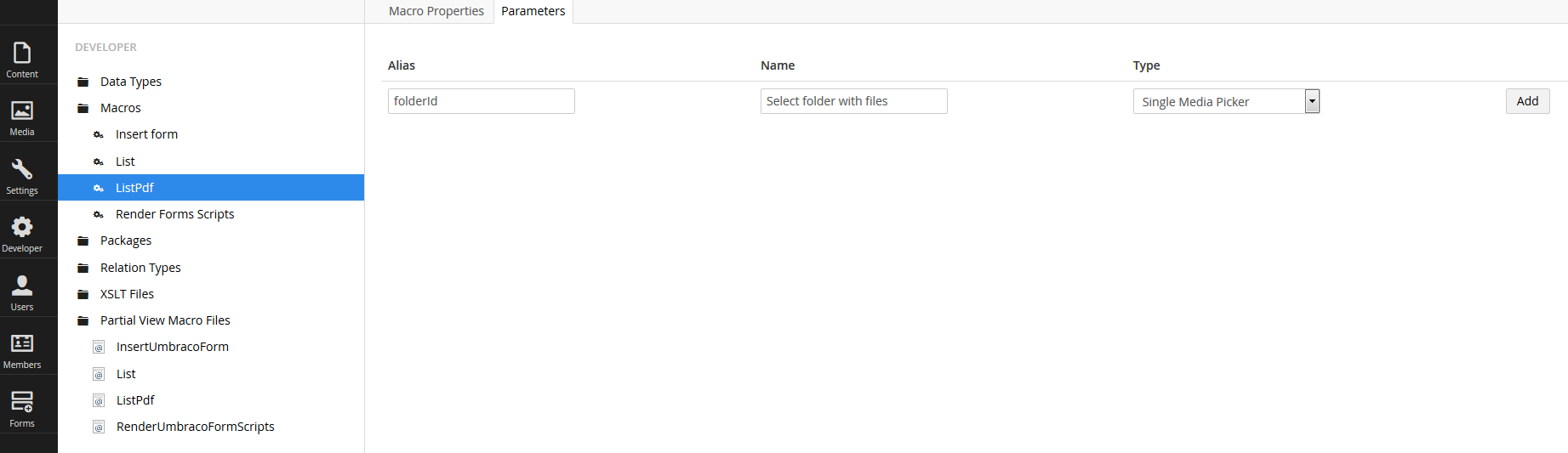The height and width of the screenshot is (453, 1568).
Task: Open the Forms section icon
Action: (x=22, y=402)
